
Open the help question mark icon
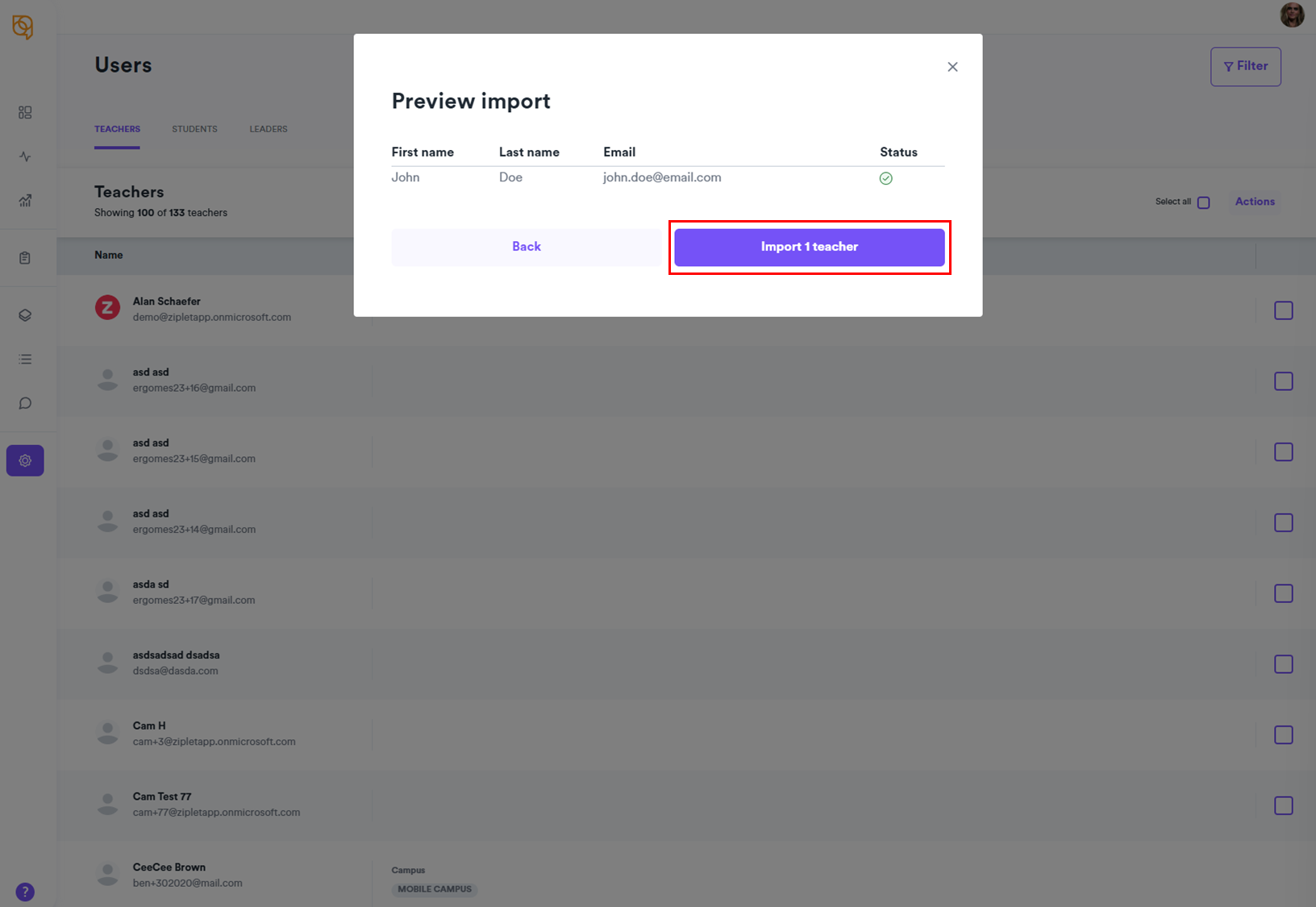(25, 892)
